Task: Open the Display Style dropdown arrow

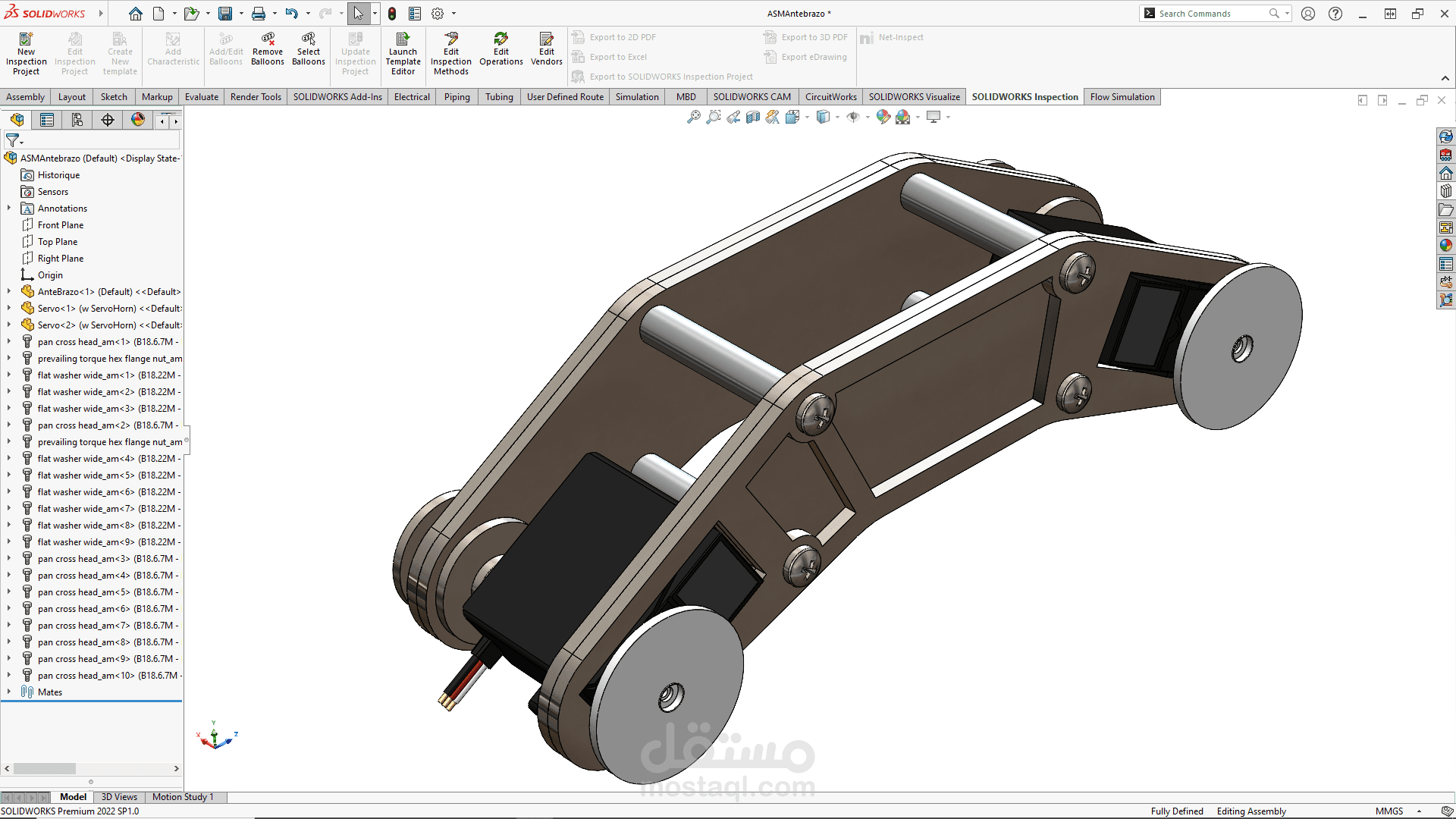Action: (x=837, y=118)
